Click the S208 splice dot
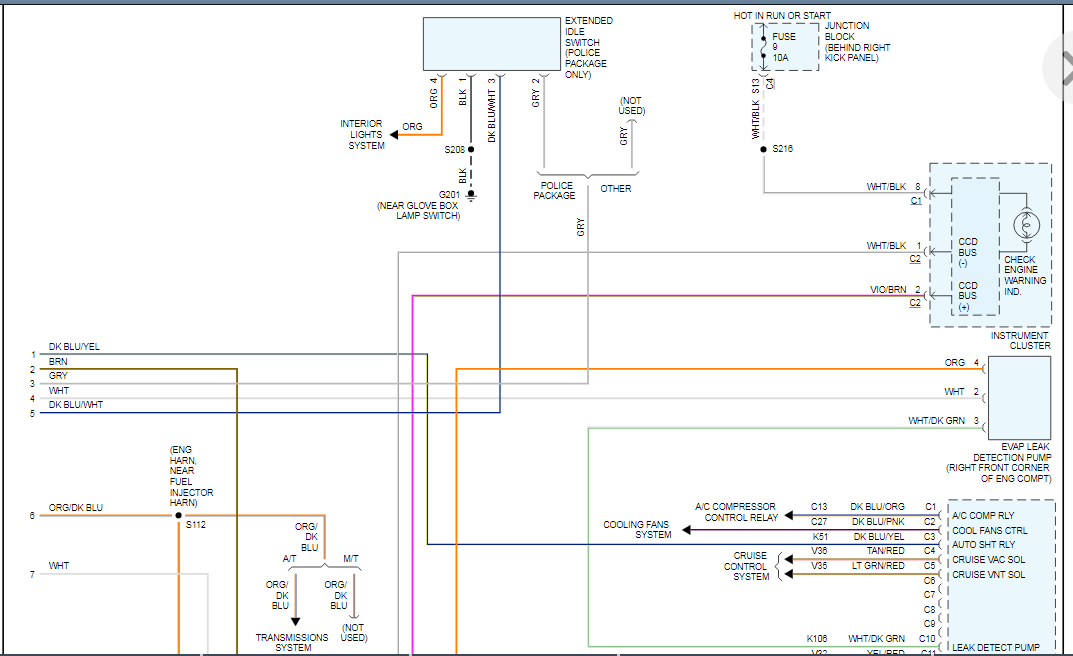1073x656 pixels. coord(471,149)
